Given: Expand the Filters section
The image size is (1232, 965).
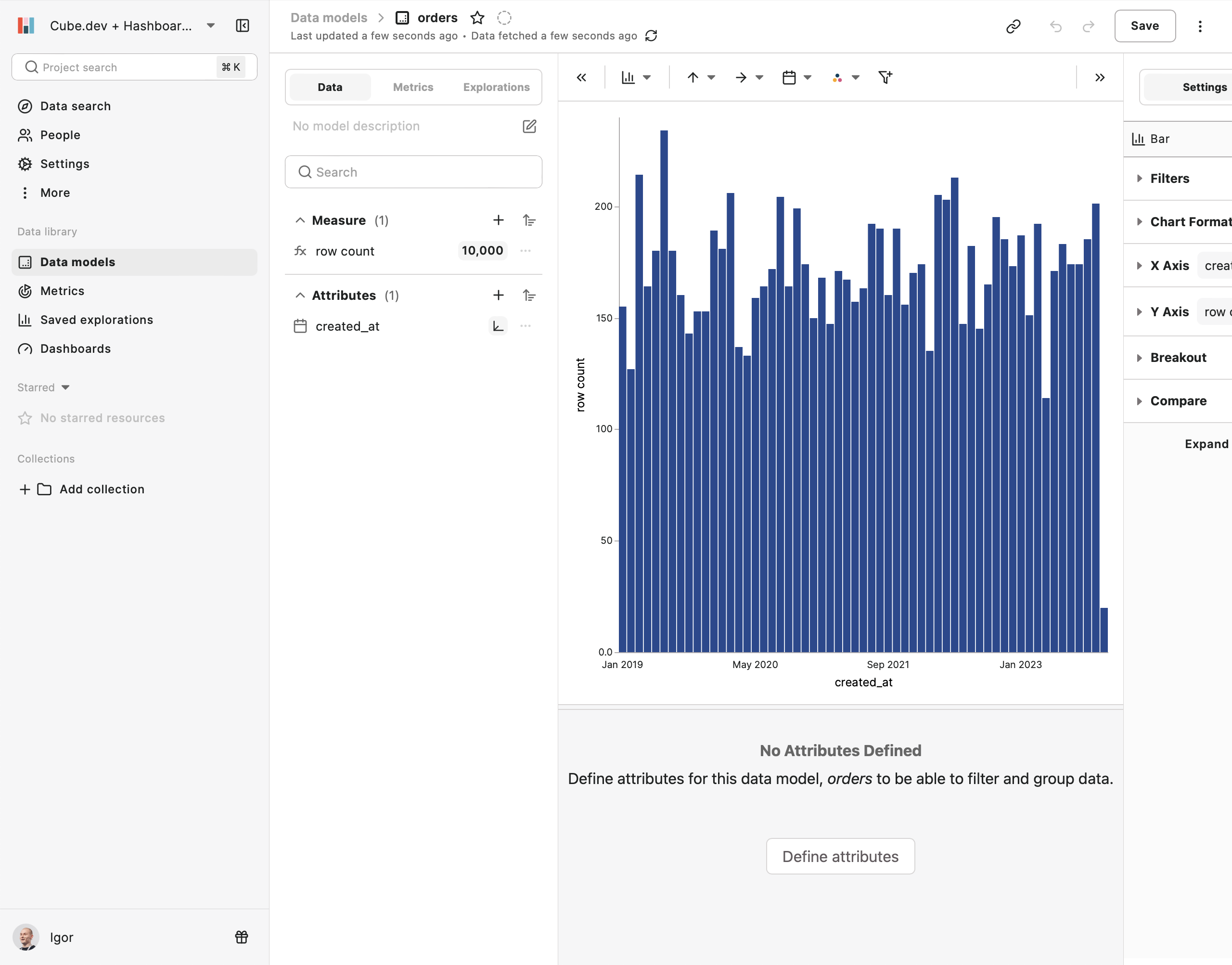Looking at the screenshot, I should coord(1169,179).
